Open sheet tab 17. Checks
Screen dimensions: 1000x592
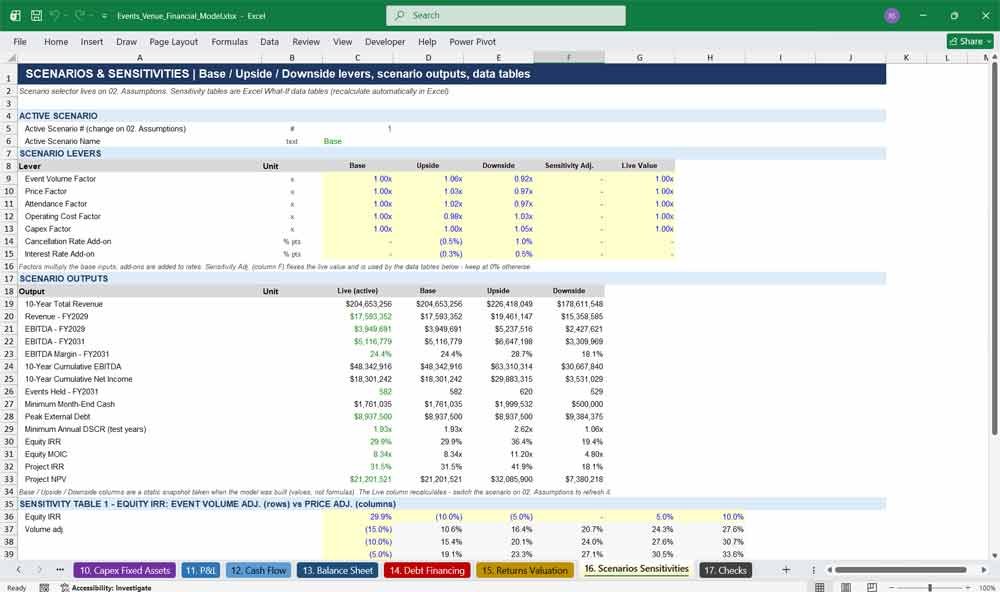click(725, 570)
